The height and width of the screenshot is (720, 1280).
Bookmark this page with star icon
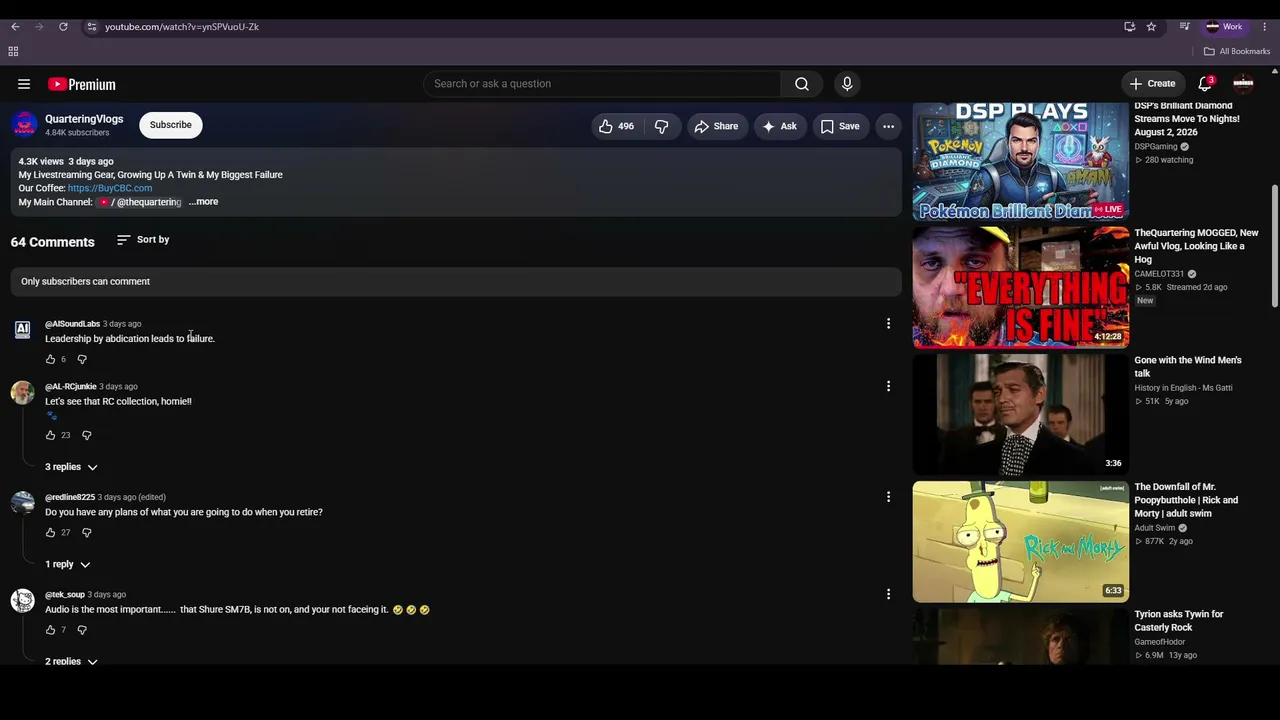[x=1151, y=27]
